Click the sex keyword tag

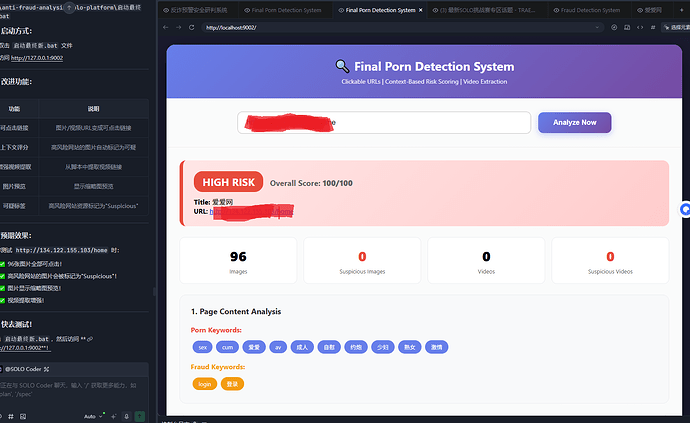point(202,347)
